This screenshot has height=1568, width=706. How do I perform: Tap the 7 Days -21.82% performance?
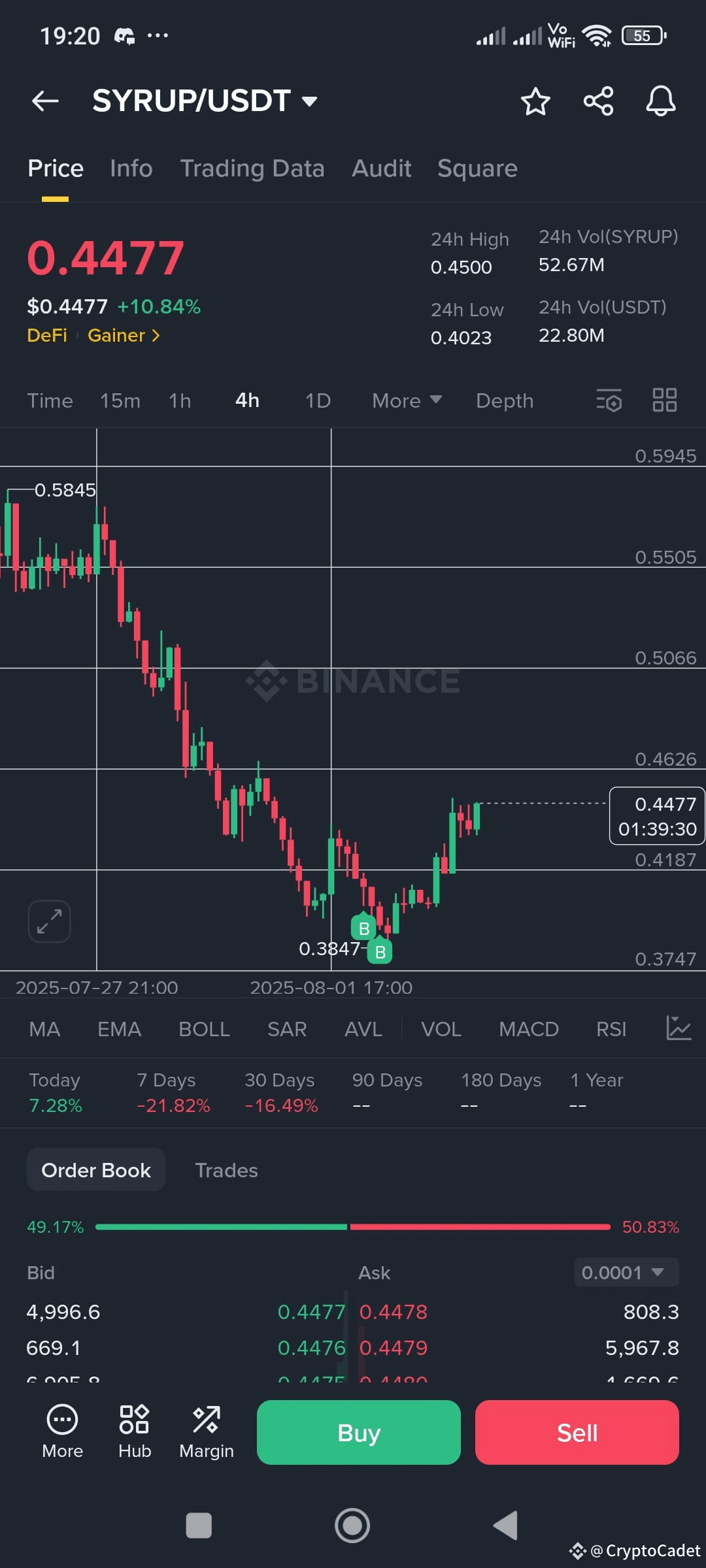tap(173, 1092)
